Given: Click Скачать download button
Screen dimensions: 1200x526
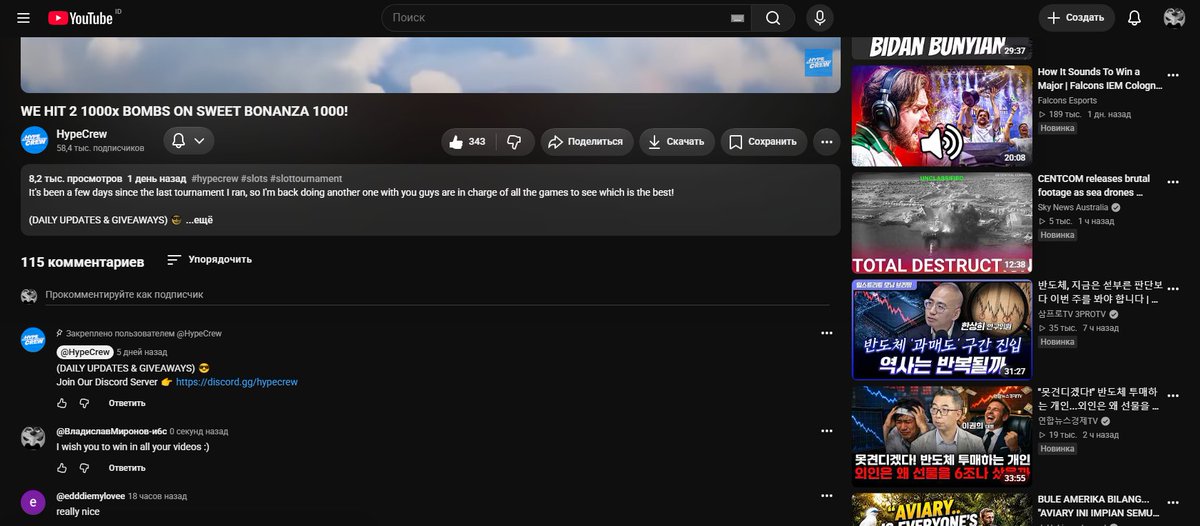Looking at the screenshot, I should 677,142.
